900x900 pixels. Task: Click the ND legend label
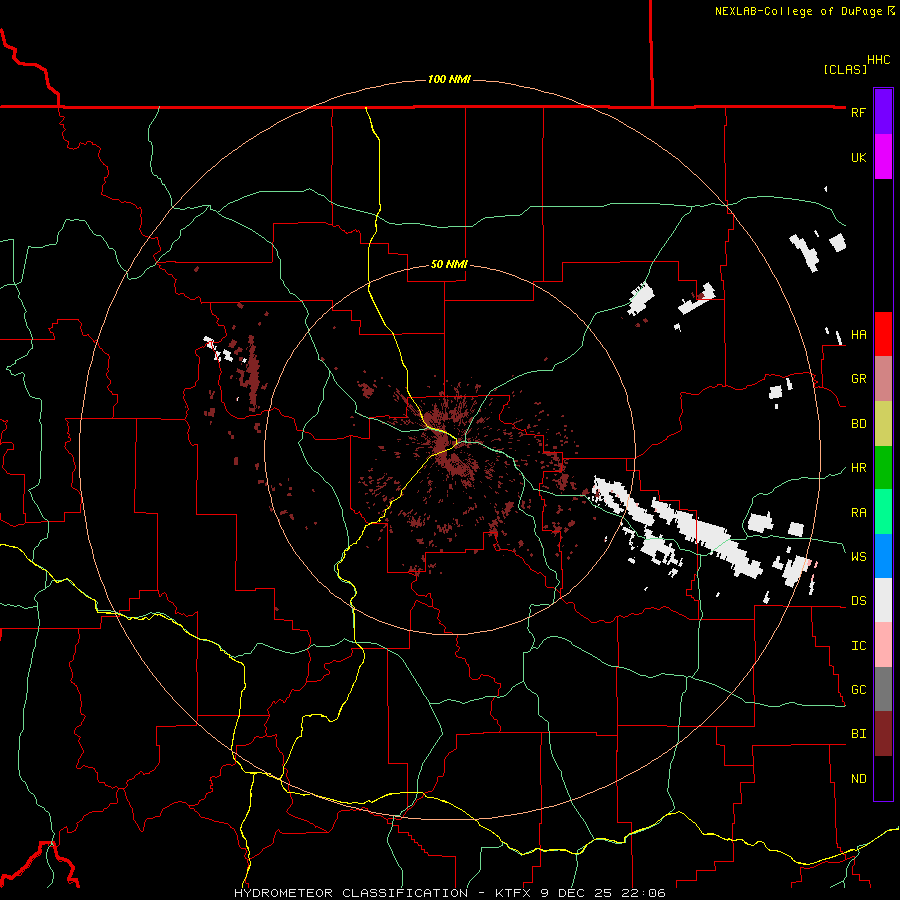[x=858, y=779]
